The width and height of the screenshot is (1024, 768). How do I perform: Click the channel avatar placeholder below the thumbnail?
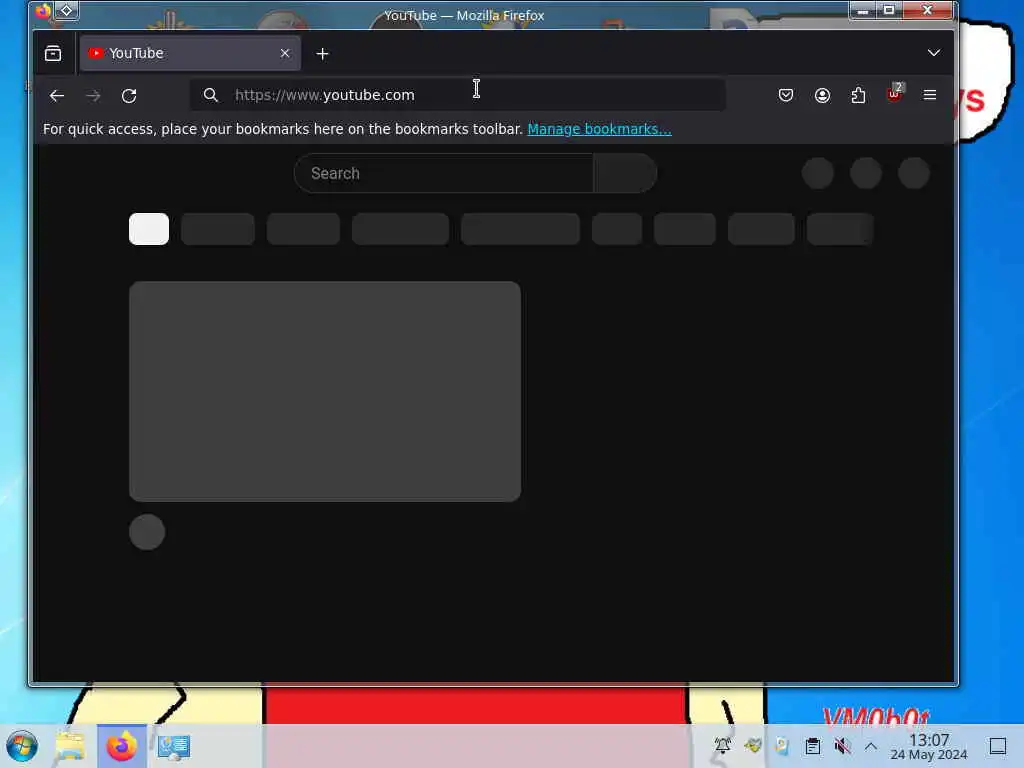coord(147,532)
